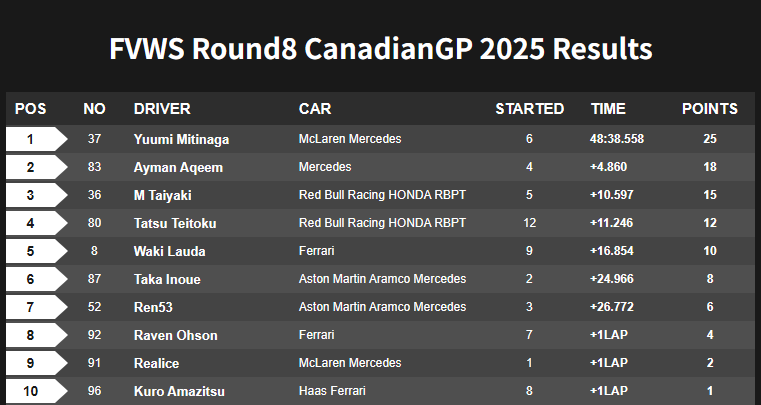761x405 pixels.
Task: Select the DRIVER column header
Action: point(162,109)
